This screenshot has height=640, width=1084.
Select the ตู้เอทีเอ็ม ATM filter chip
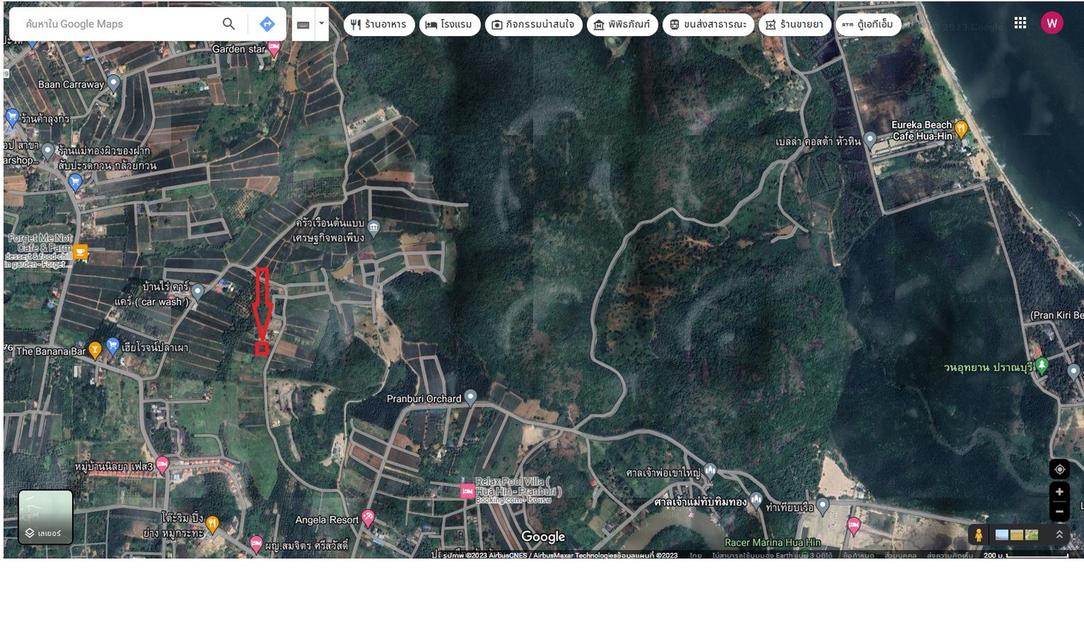[868, 24]
